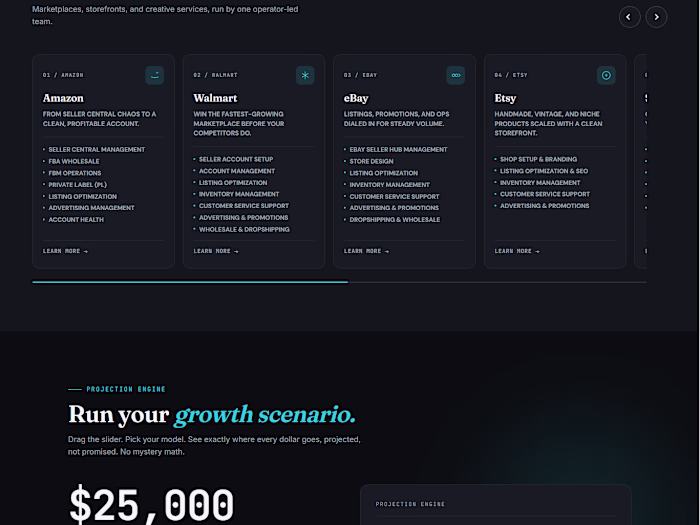This screenshot has height=525, width=700.
Task: Click 'Seller Central Management' list item
Action: coord(96,150)
